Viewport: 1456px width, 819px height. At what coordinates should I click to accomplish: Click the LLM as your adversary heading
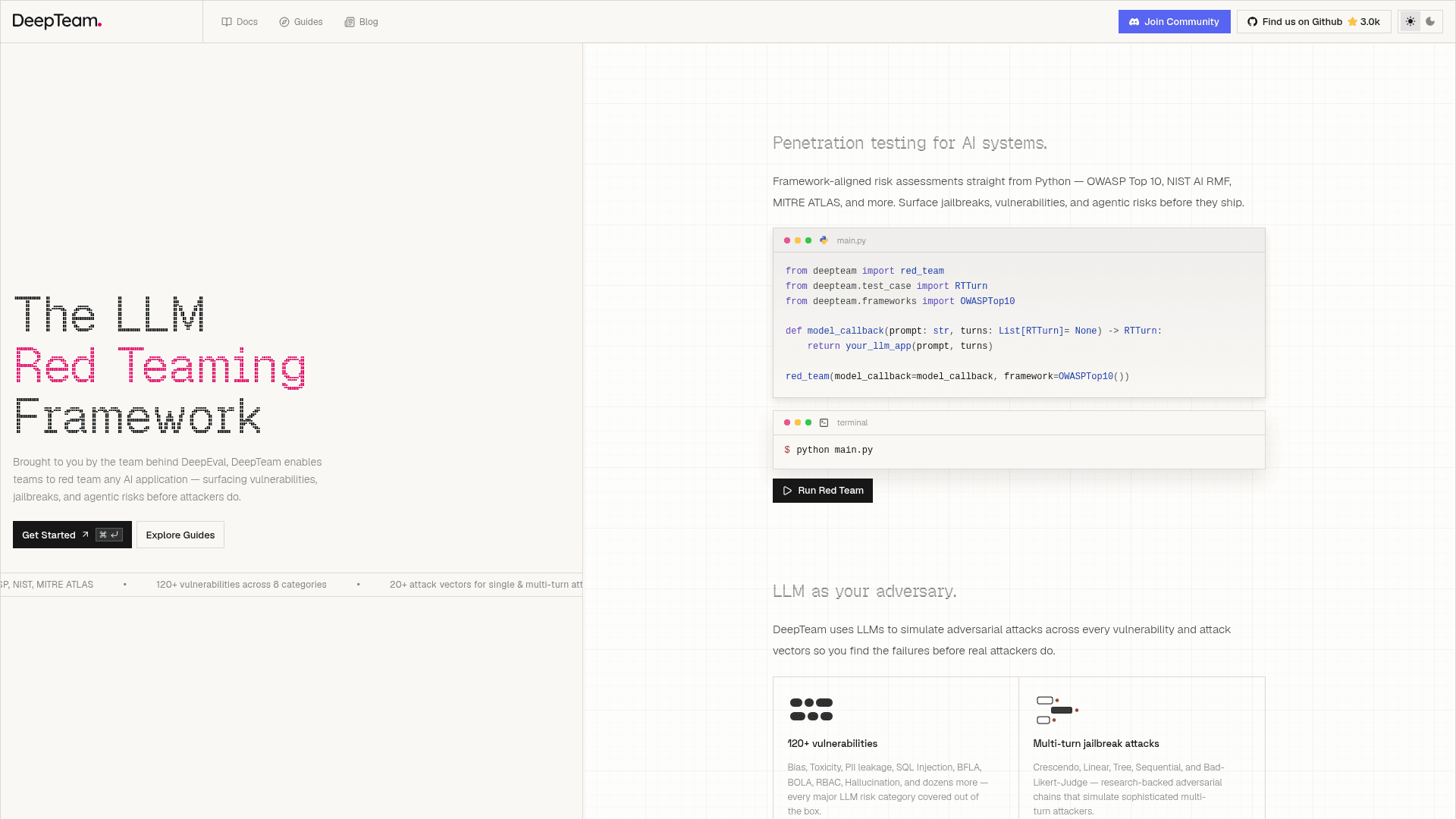(864, 591)
